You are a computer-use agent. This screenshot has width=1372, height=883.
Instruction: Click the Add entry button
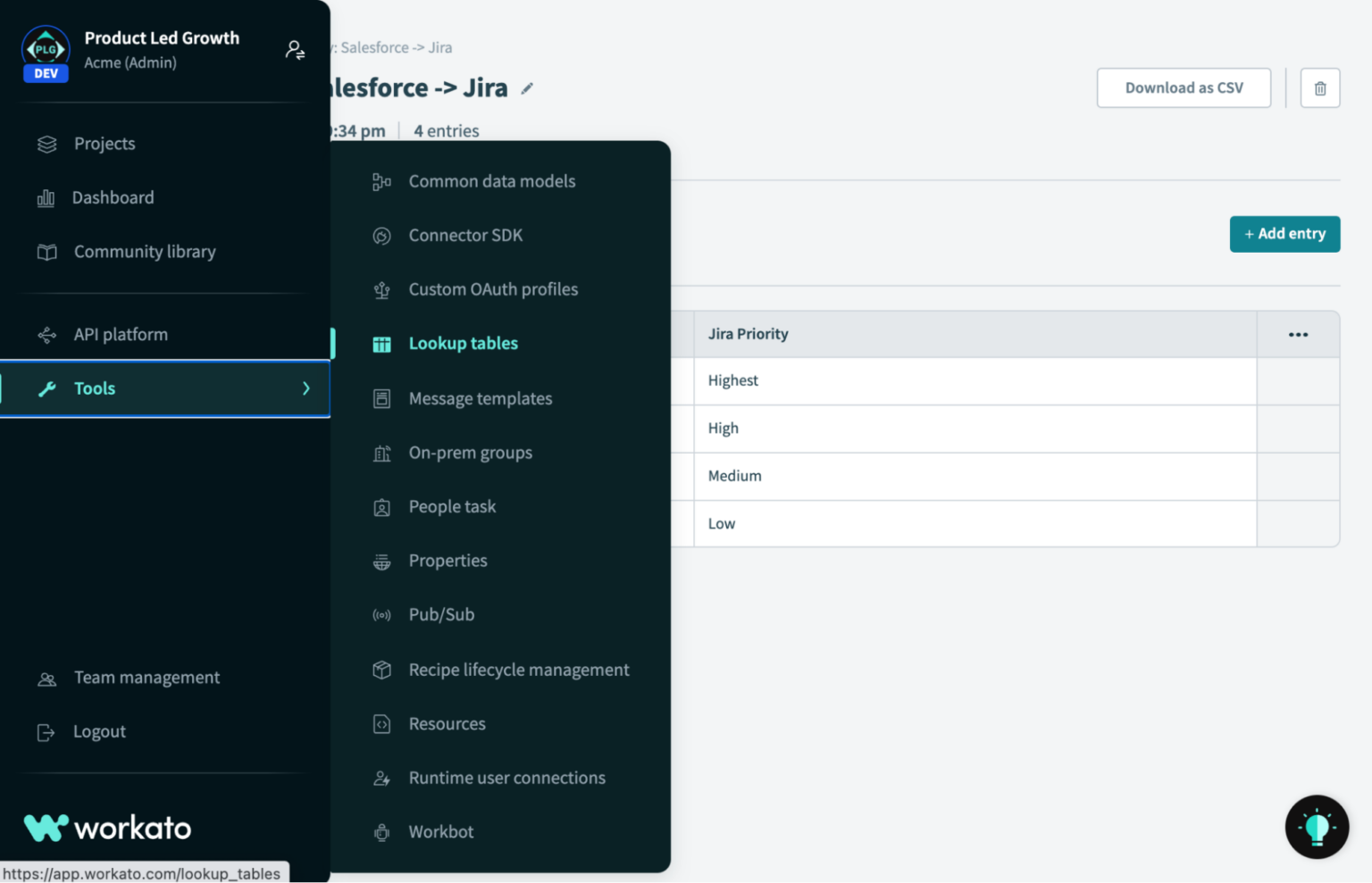(1284, 234)
